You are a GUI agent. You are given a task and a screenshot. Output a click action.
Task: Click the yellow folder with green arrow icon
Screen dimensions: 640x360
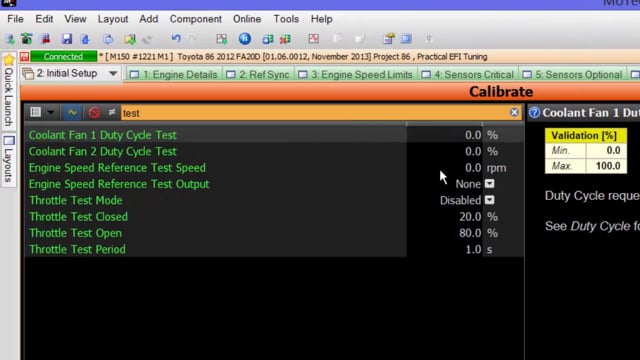coord(130,39)
